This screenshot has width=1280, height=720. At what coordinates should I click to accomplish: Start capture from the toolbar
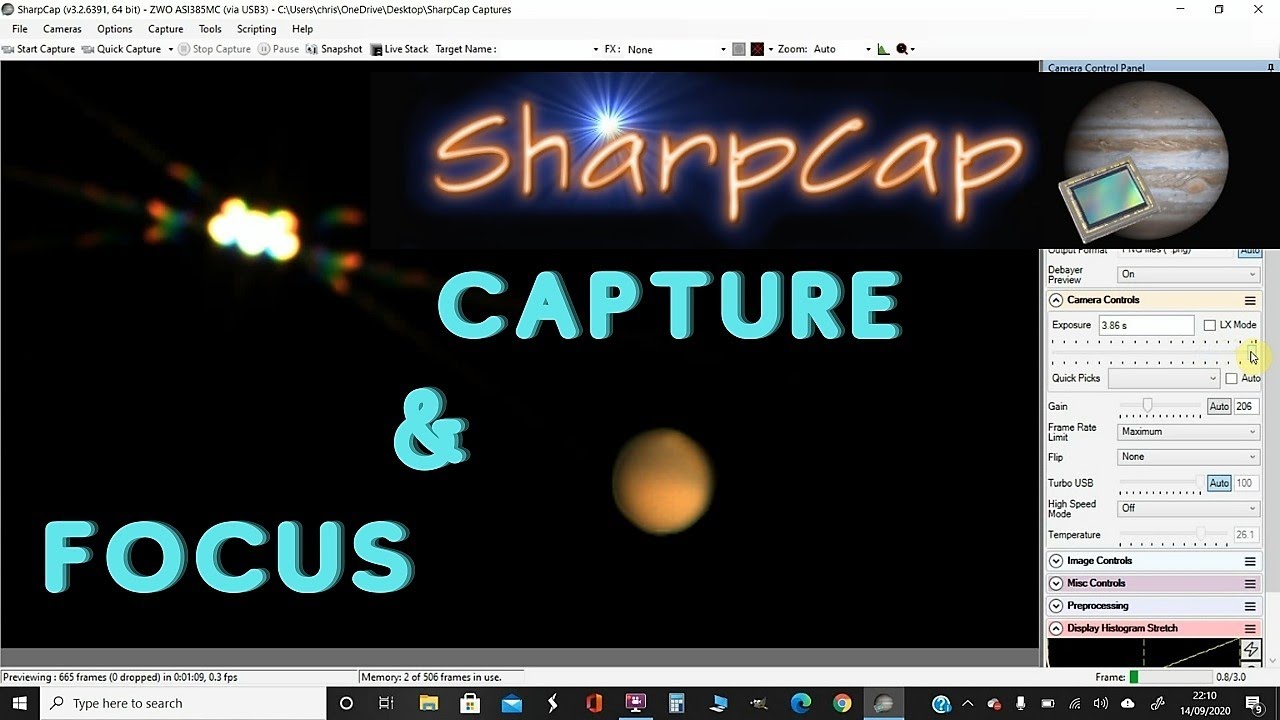38,49
